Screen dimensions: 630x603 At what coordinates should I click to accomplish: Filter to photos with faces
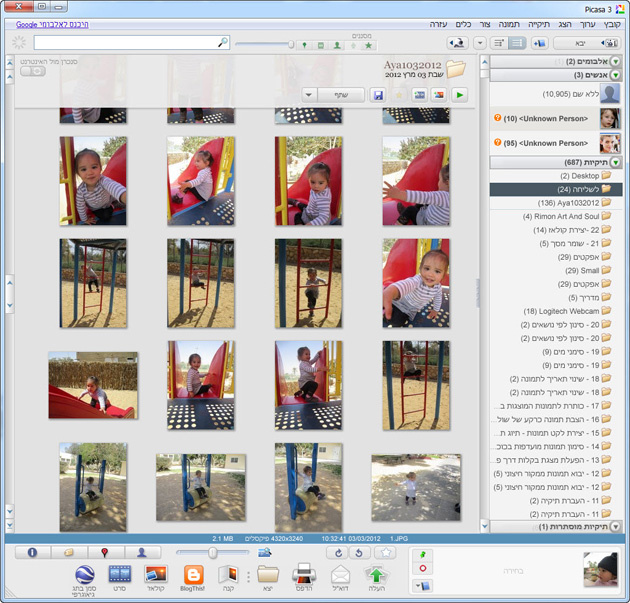tap(337, 45)
